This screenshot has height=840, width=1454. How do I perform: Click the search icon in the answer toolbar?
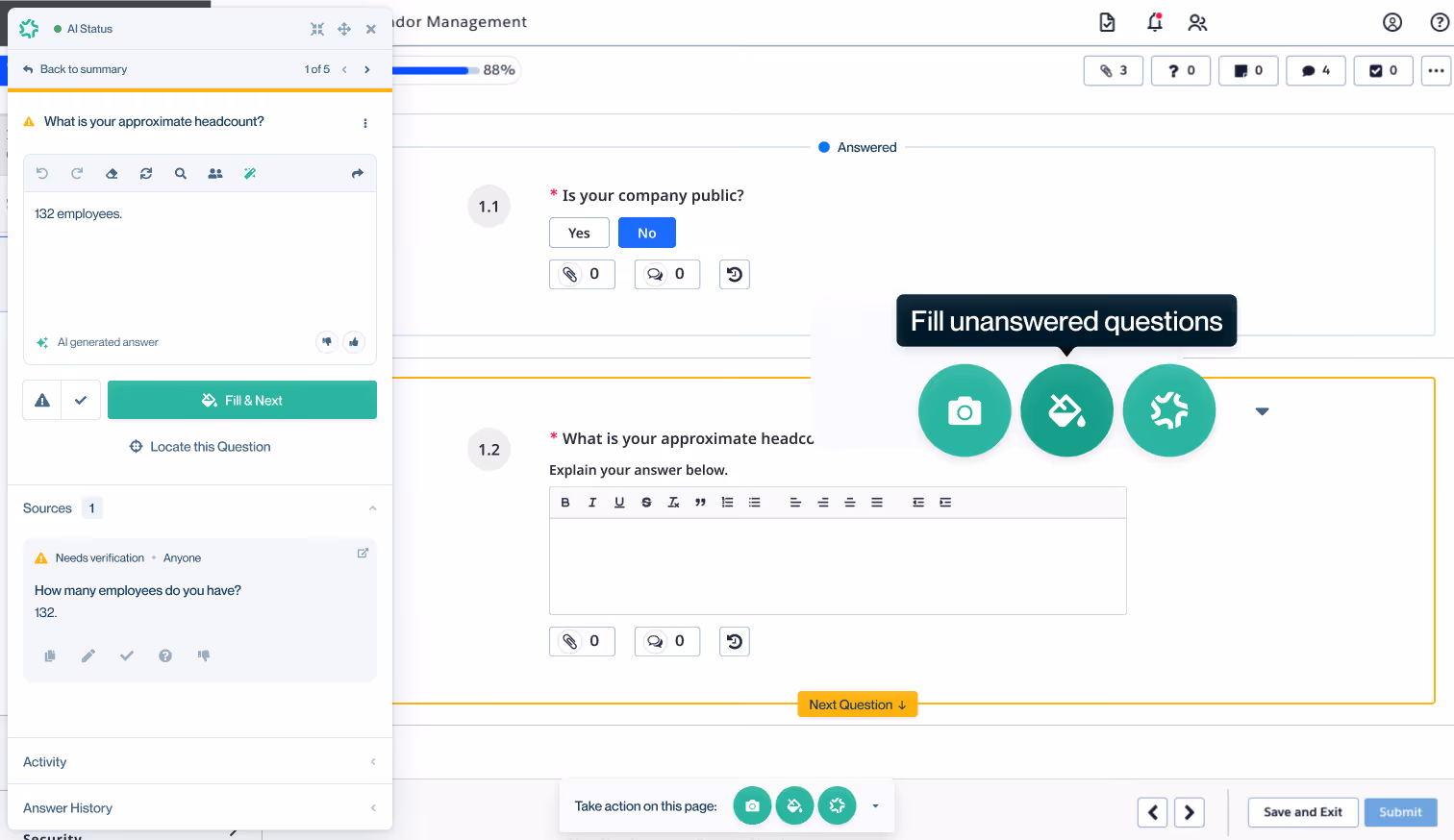(181, 174)
